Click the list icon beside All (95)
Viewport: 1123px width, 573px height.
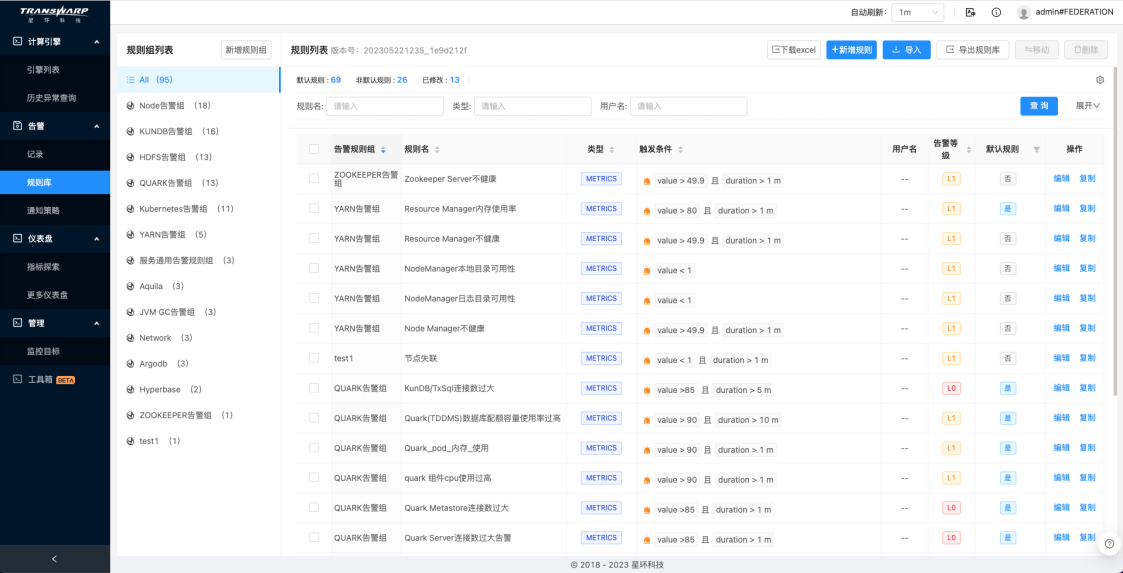(130, 80)
